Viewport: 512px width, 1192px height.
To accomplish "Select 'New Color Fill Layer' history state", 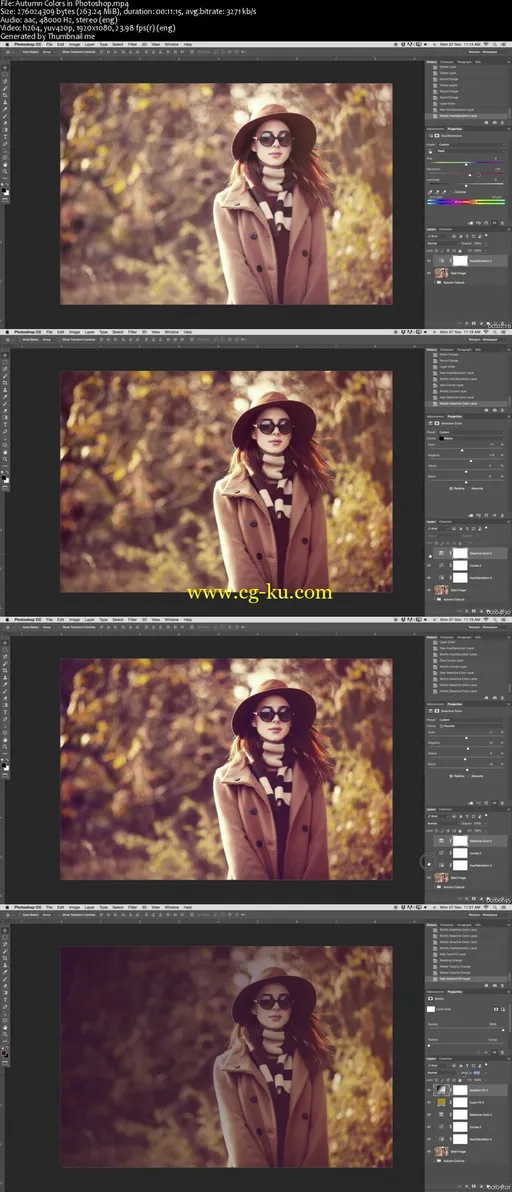I will [453, 954].
